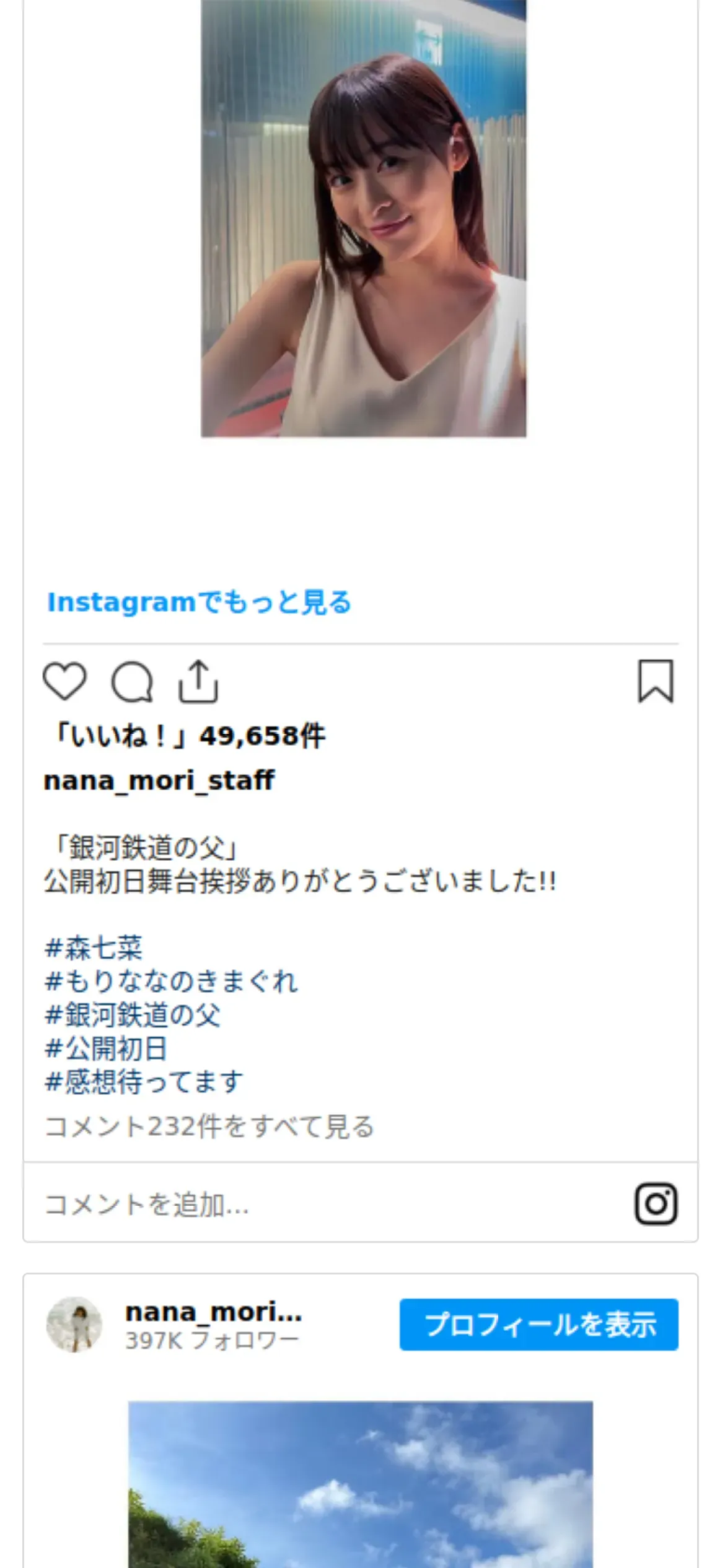The image size is (725, 1568).
Task: Save the post with the bookmark icon
Action: point(656,681)
